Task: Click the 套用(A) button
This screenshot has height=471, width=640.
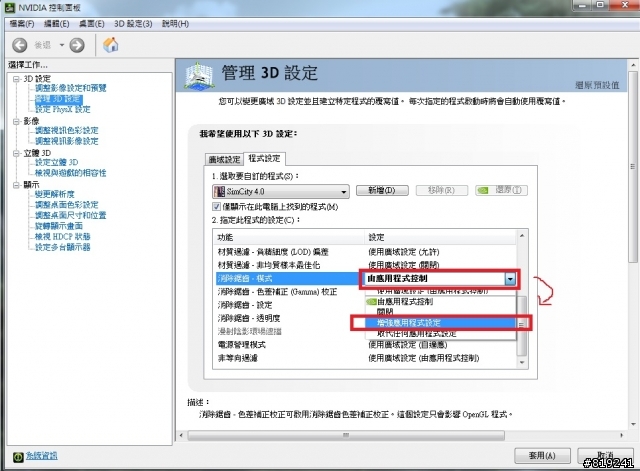Action: pos(542,455)
